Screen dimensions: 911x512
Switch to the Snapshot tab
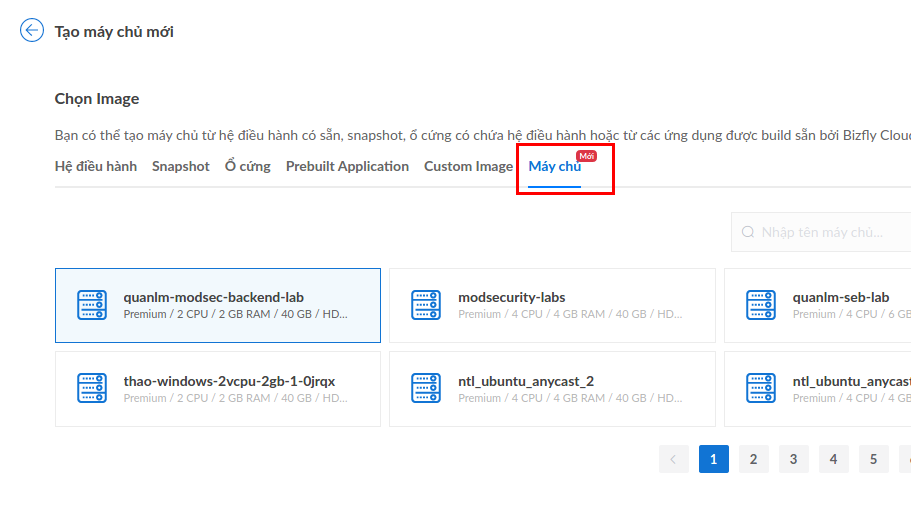181,166
